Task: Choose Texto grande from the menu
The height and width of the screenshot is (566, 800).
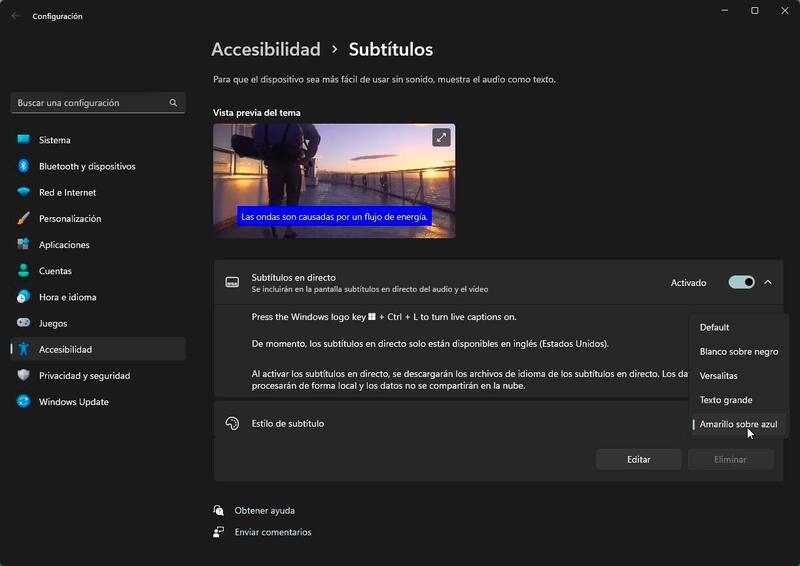Action: click(726, 400)
